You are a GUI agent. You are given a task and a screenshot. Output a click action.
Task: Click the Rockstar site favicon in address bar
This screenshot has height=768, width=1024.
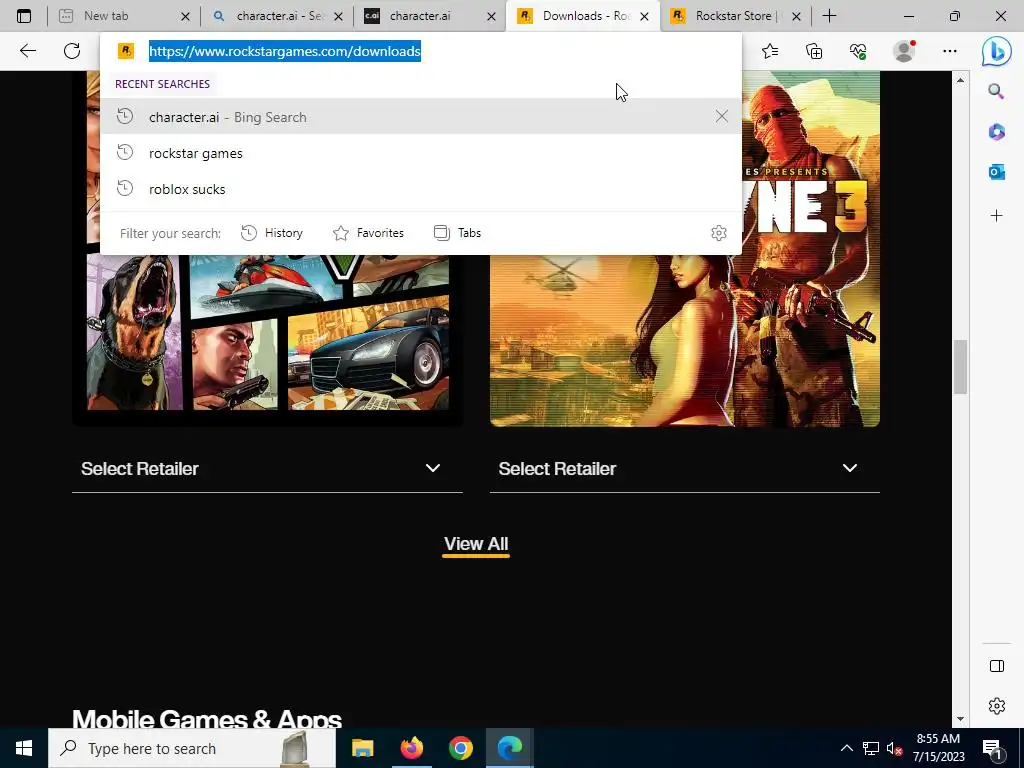[125, 51]
